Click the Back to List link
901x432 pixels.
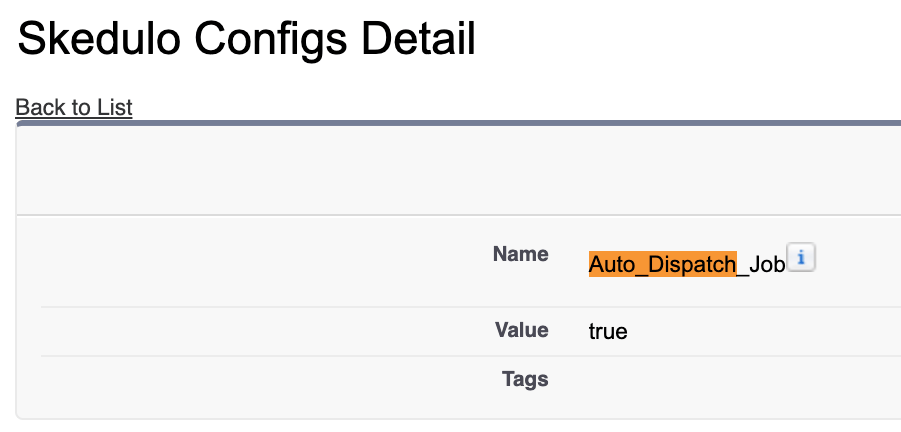[x=74, y=107]
